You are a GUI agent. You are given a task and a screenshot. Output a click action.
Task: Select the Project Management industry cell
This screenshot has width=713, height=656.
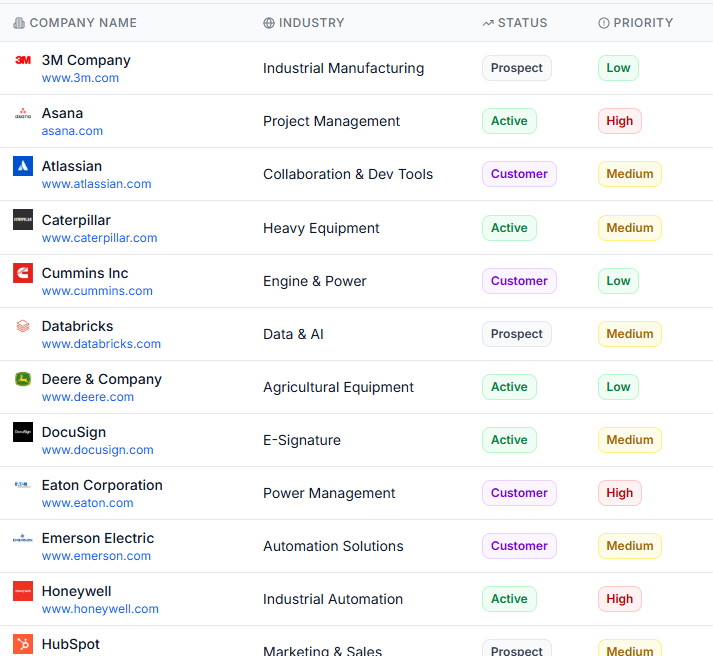pyautogui.click(x=331, y=121)
